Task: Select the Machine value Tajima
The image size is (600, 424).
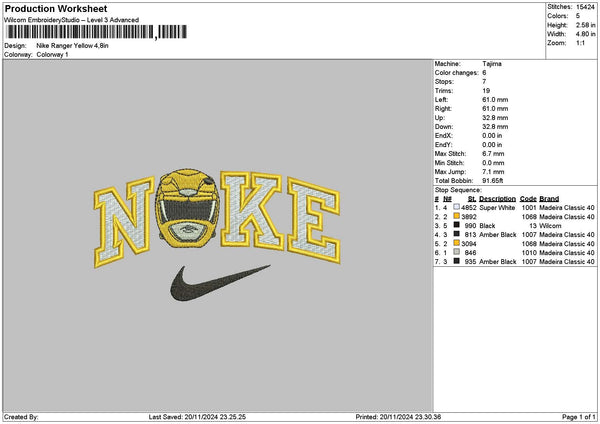Action: [492, 64]
